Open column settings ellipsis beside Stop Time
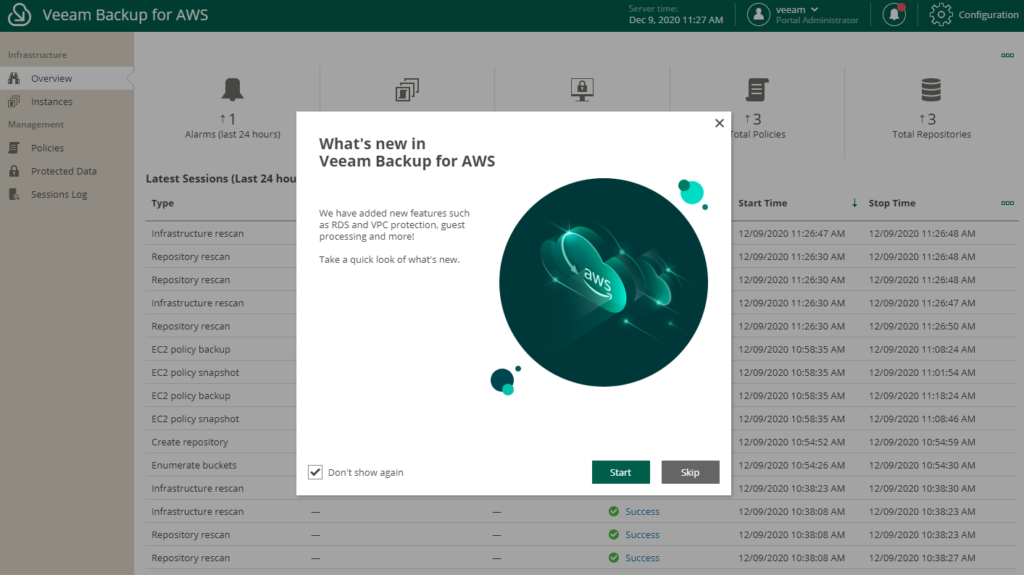This screenshot has width=1024, height=575. (x=1007, y=203)
